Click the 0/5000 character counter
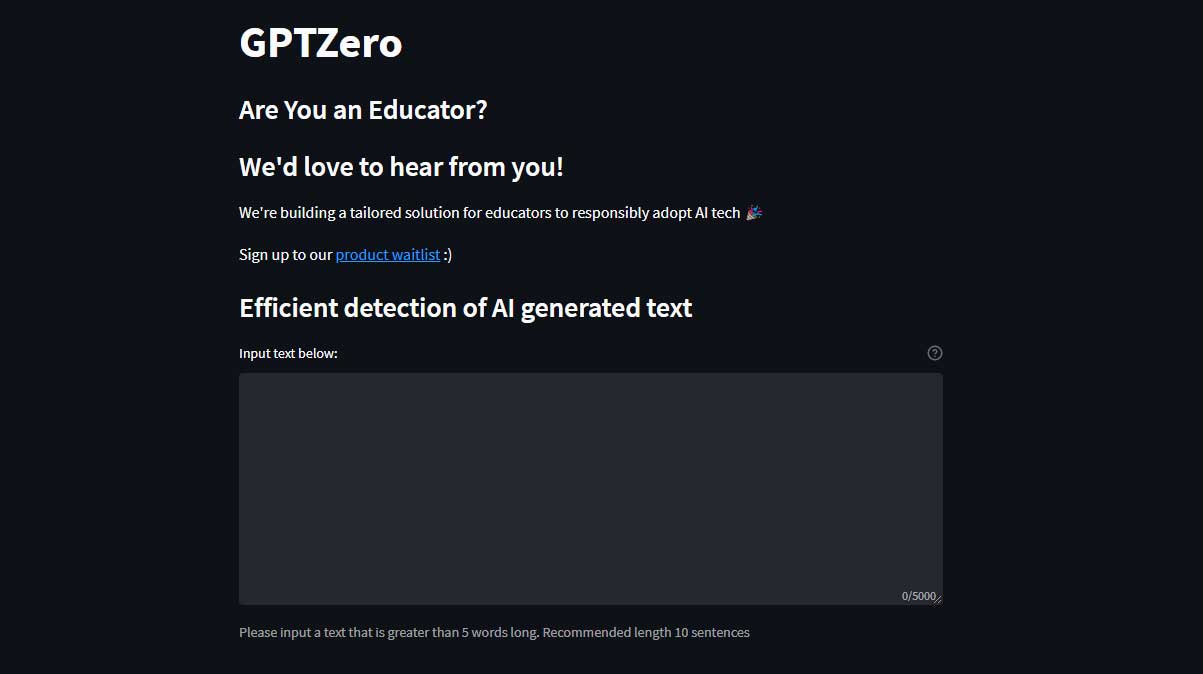1203x674 pixels. [918, 596]
